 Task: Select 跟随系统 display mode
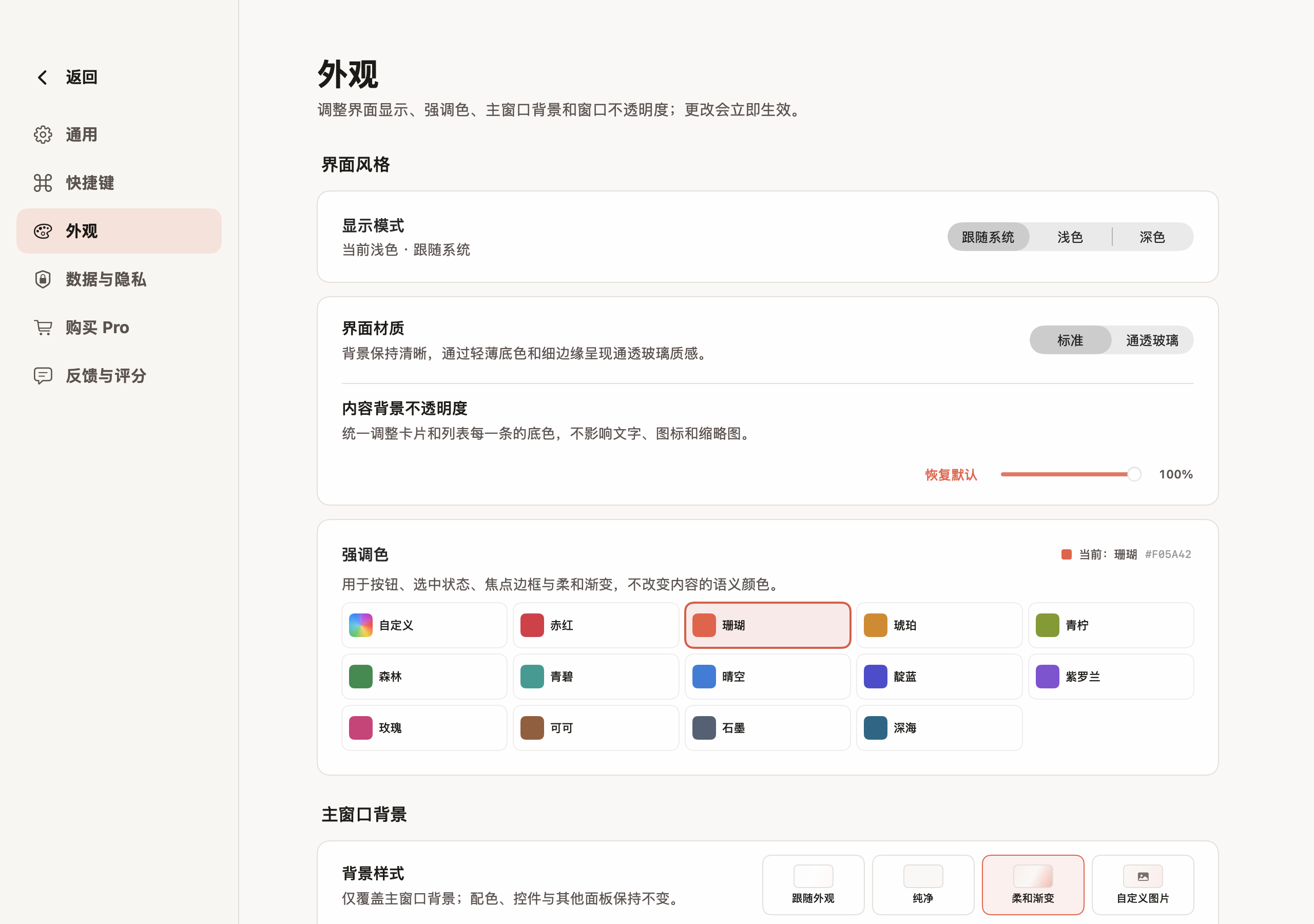(x=988, y=237)
